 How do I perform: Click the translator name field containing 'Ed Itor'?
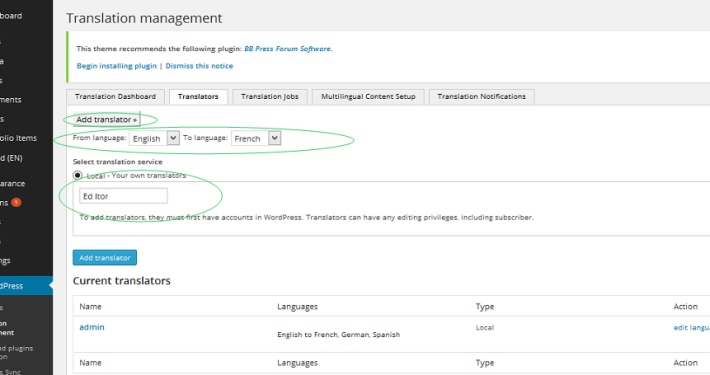(x=123, y=196)
